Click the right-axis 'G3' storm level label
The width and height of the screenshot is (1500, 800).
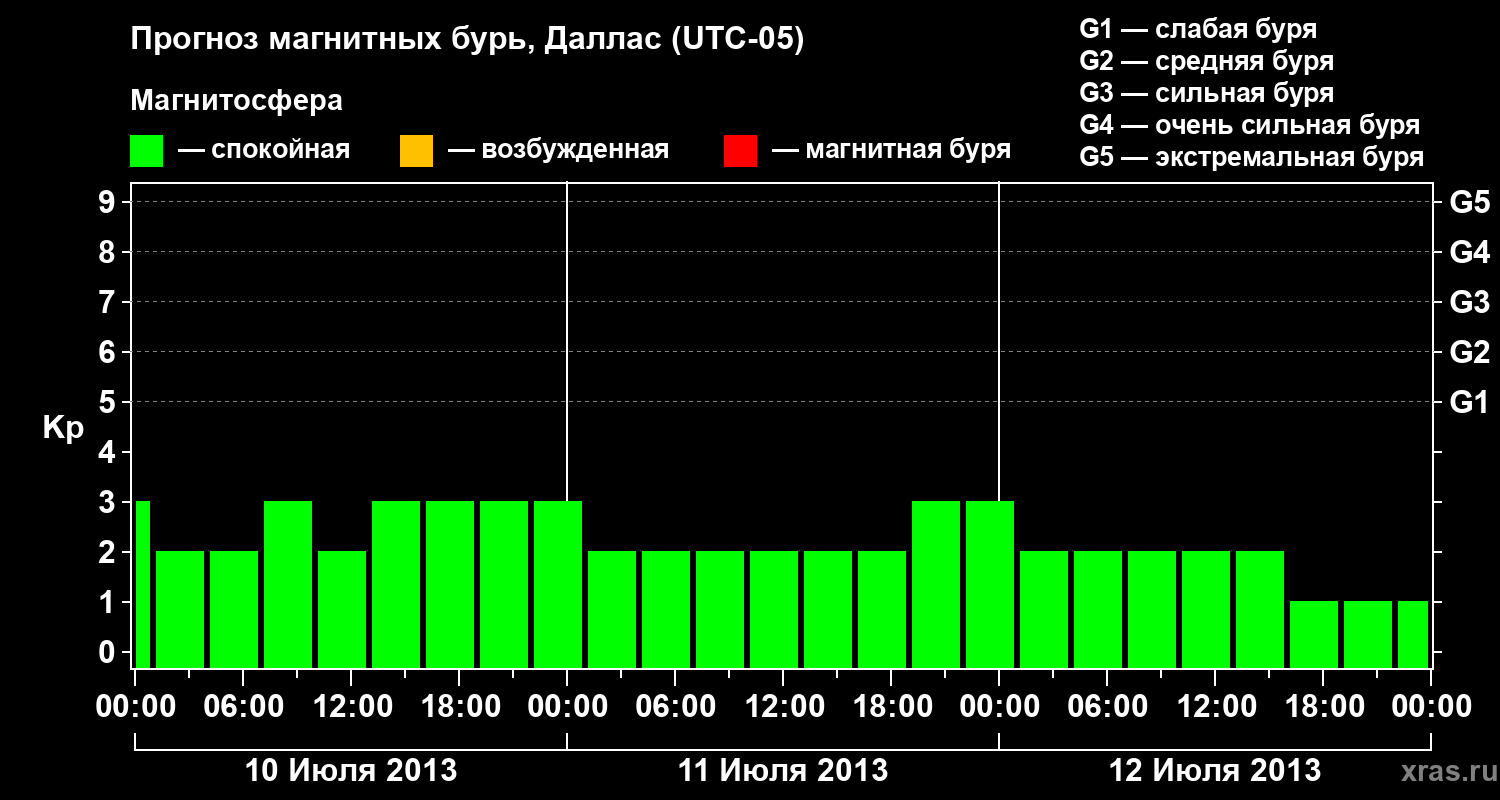[1470, 302]
